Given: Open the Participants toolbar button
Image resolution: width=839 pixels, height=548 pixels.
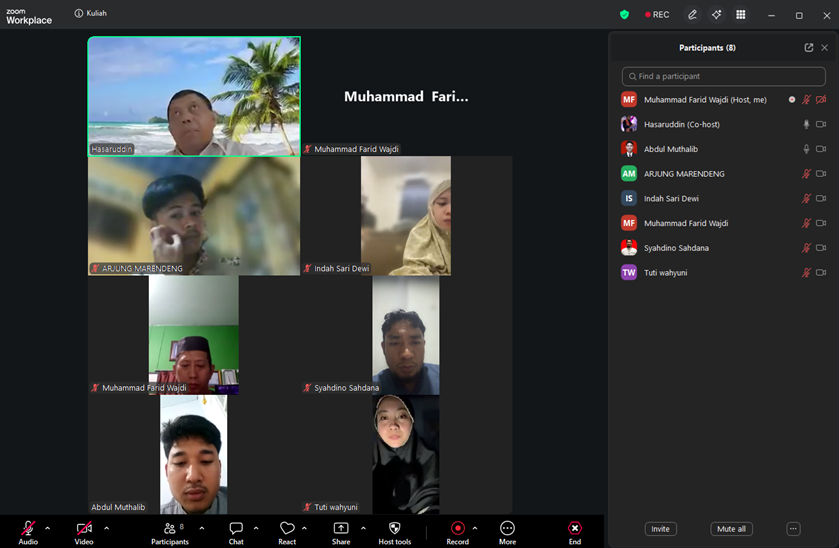Looking at the screenshot, I should 170,532.
